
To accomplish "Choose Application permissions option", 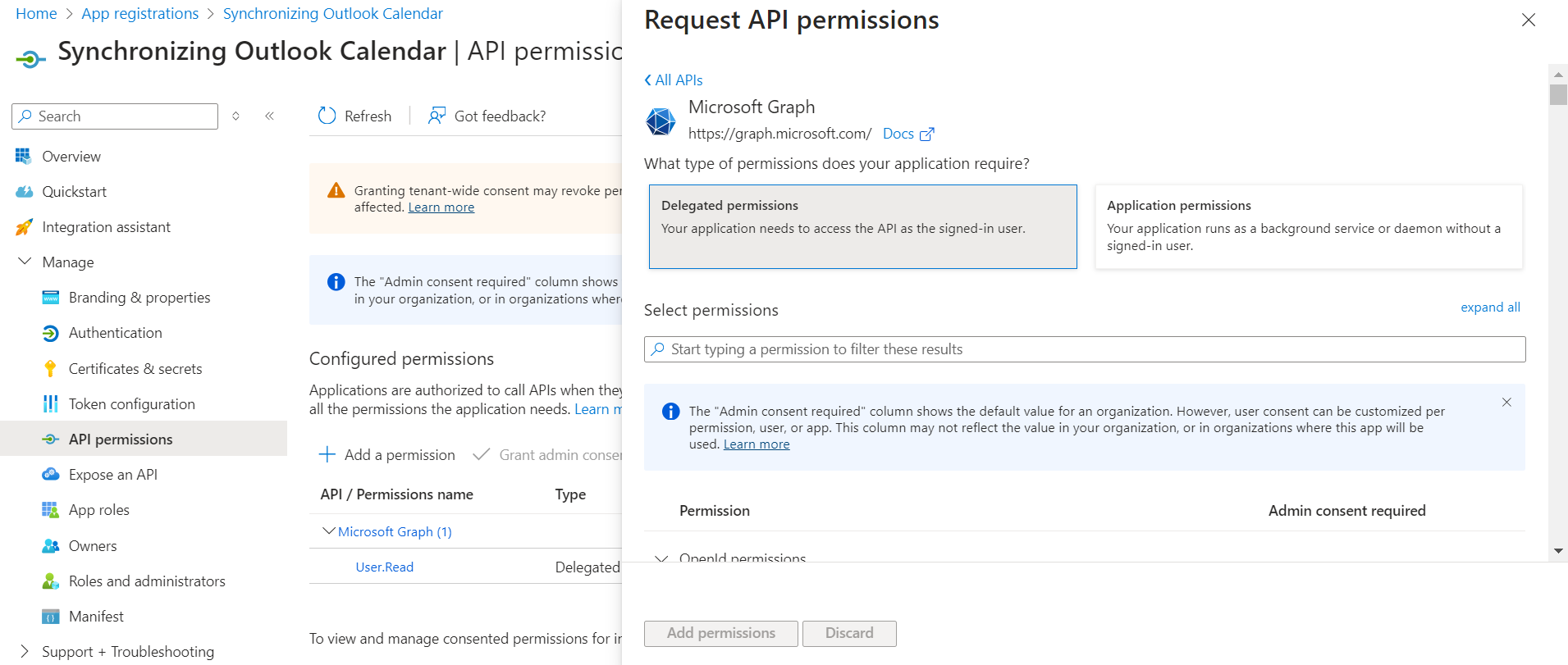I will 1308,226.
